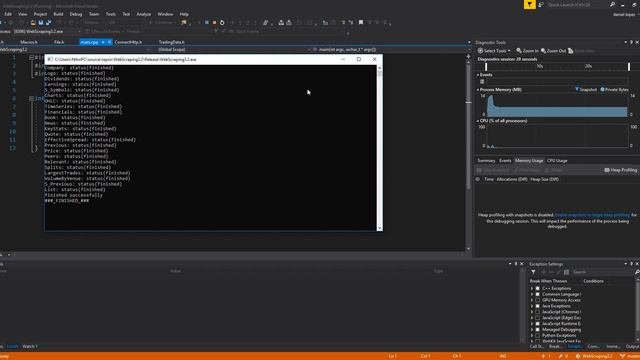This screenshot has height=360, width=640.
Task: Toggle the JavaScript Runtime exceptions checkbox
Action: (x=538, y=324)
